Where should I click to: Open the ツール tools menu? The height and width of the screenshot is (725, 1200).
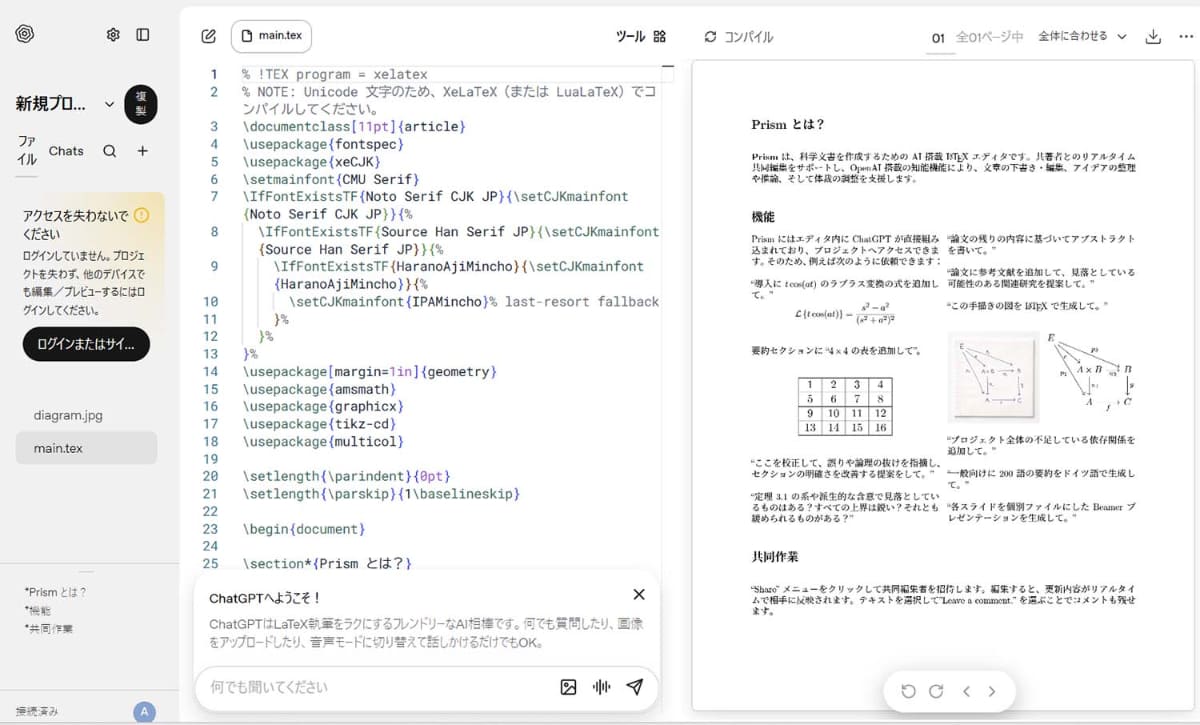point(640,36)
